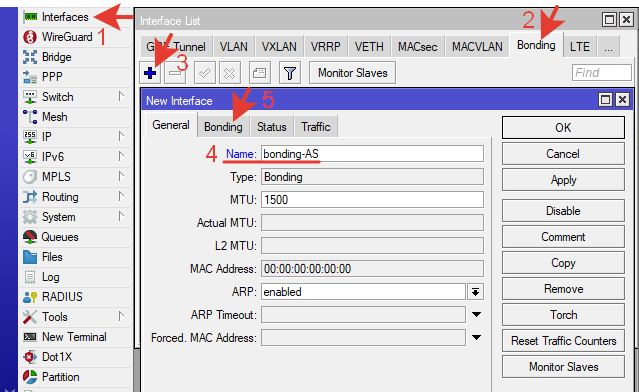Expand the IPv6 submenu arrow

pyautogui.click(x=121, y=156)
